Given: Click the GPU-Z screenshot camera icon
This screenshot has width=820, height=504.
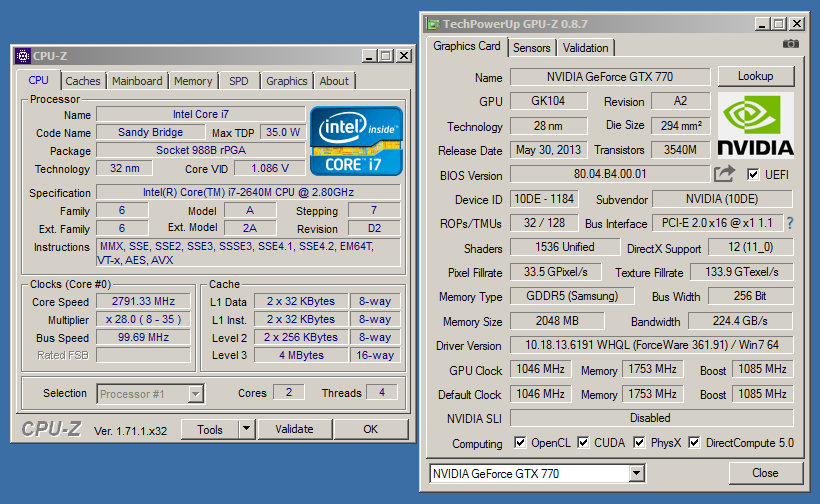Looking at the screenshot, I should point(790,43).
